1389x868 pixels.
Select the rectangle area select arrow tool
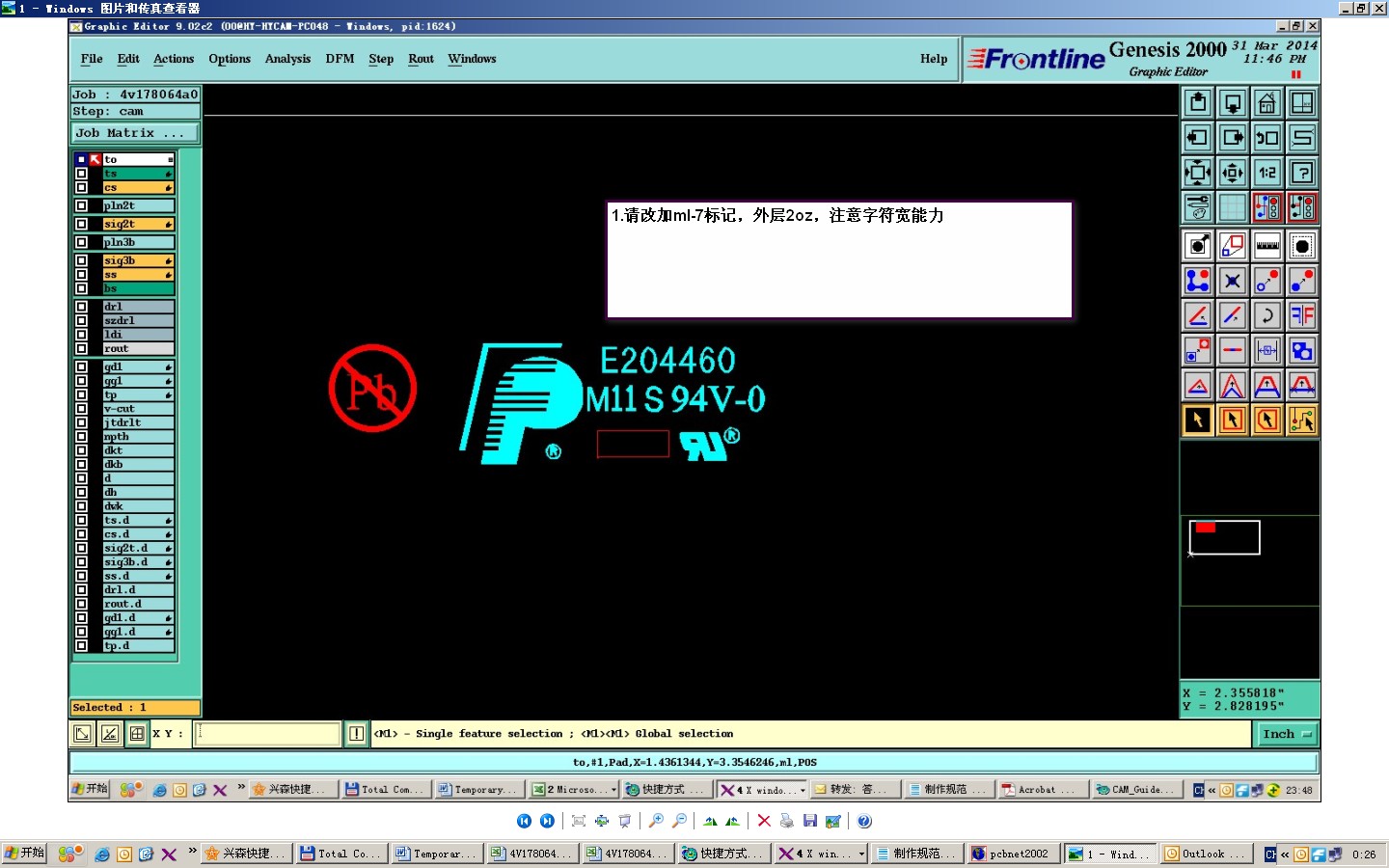(1233, 420)
